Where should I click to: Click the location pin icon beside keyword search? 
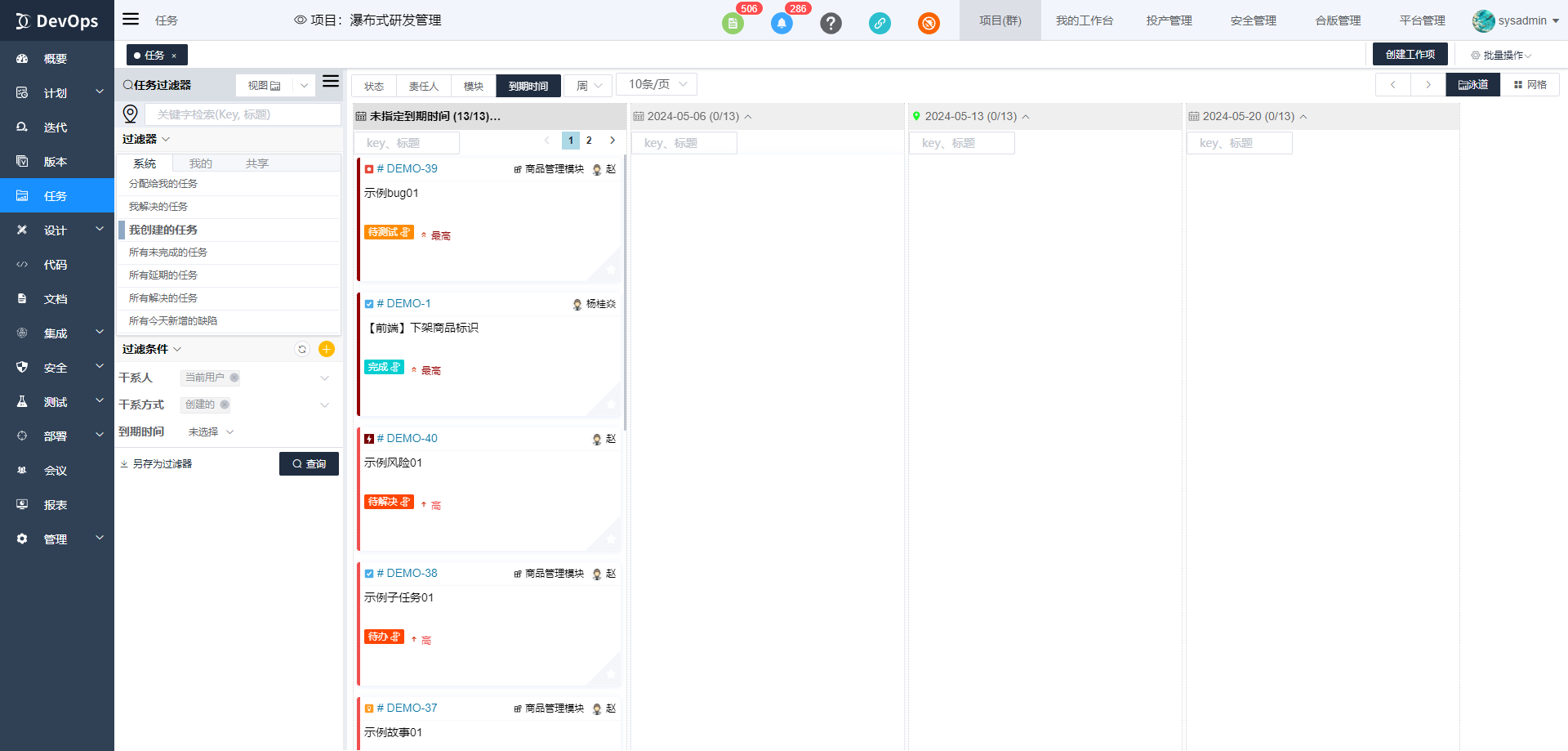[x=130, y=114]
